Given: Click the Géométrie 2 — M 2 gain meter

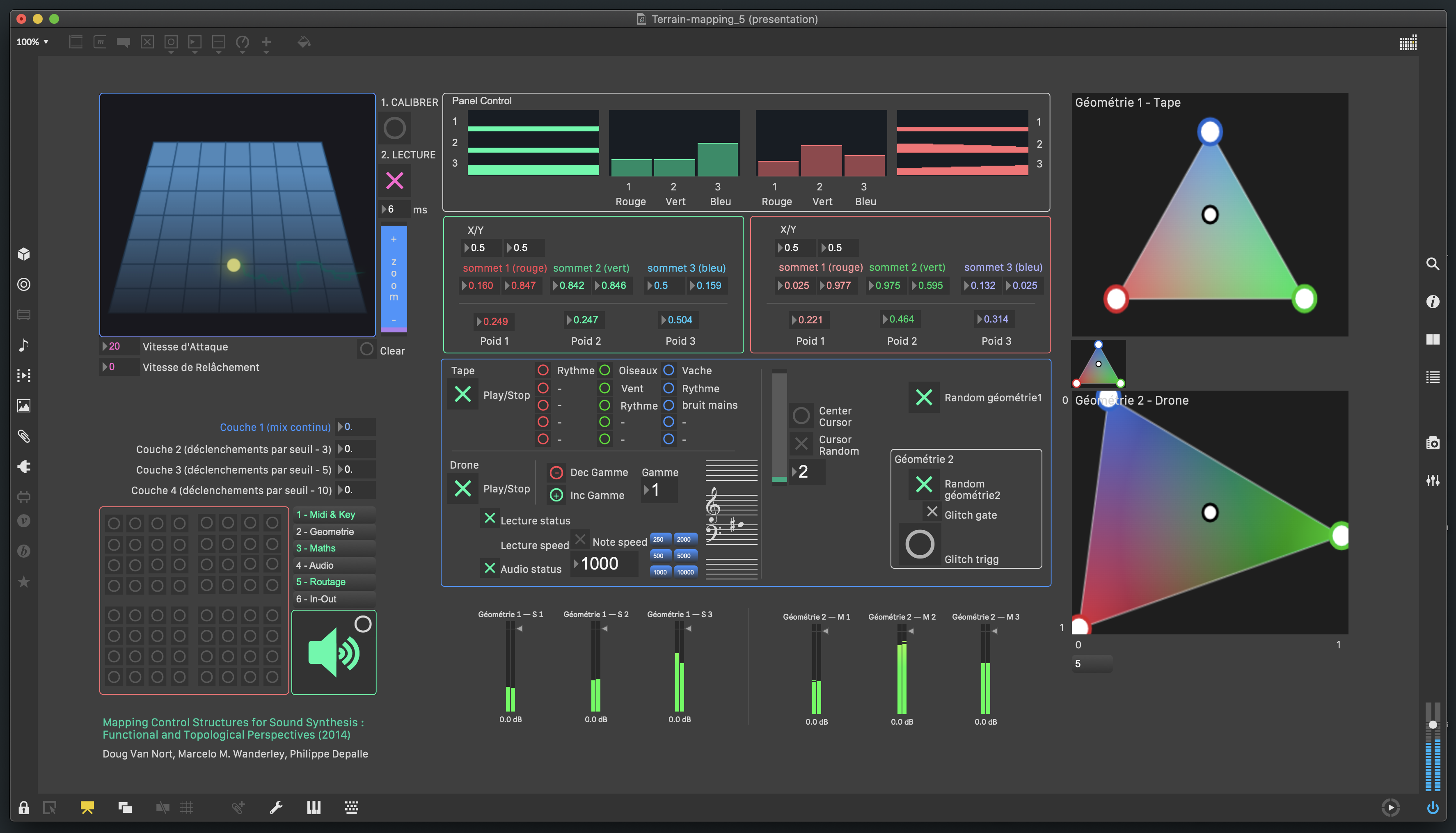Looking at the screenshot, I should click(x=902, y=669).
